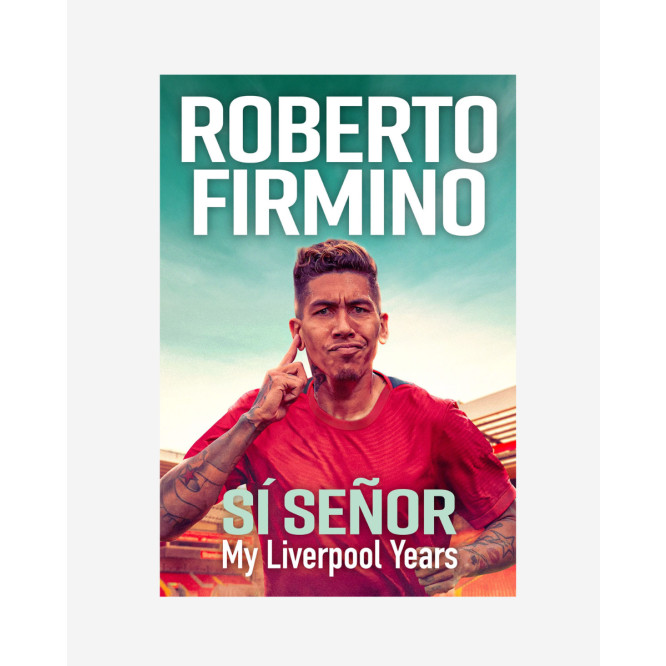
Task: Click the goatee beard on the chin
Action: pos(348,375)
